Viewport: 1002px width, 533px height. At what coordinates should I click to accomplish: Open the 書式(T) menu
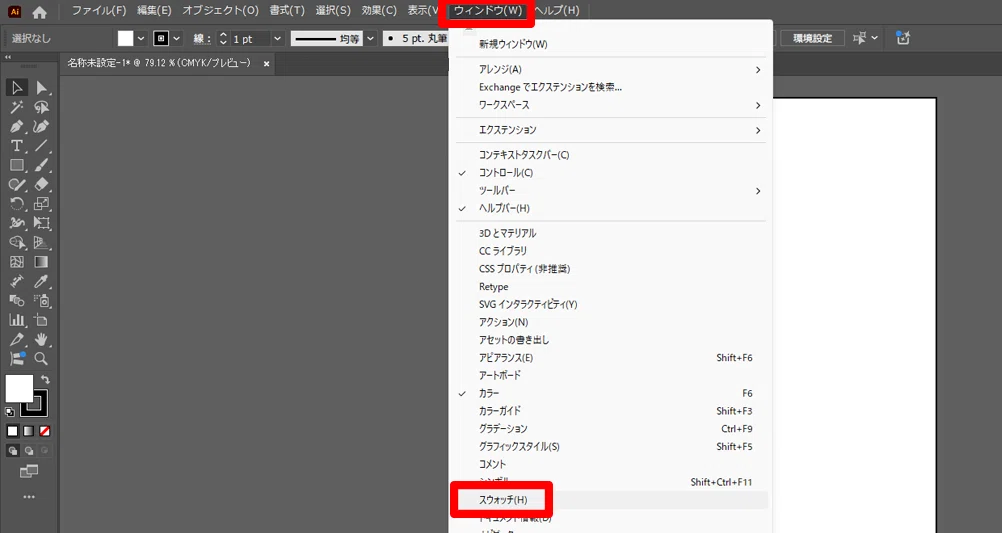pos(287,11)
